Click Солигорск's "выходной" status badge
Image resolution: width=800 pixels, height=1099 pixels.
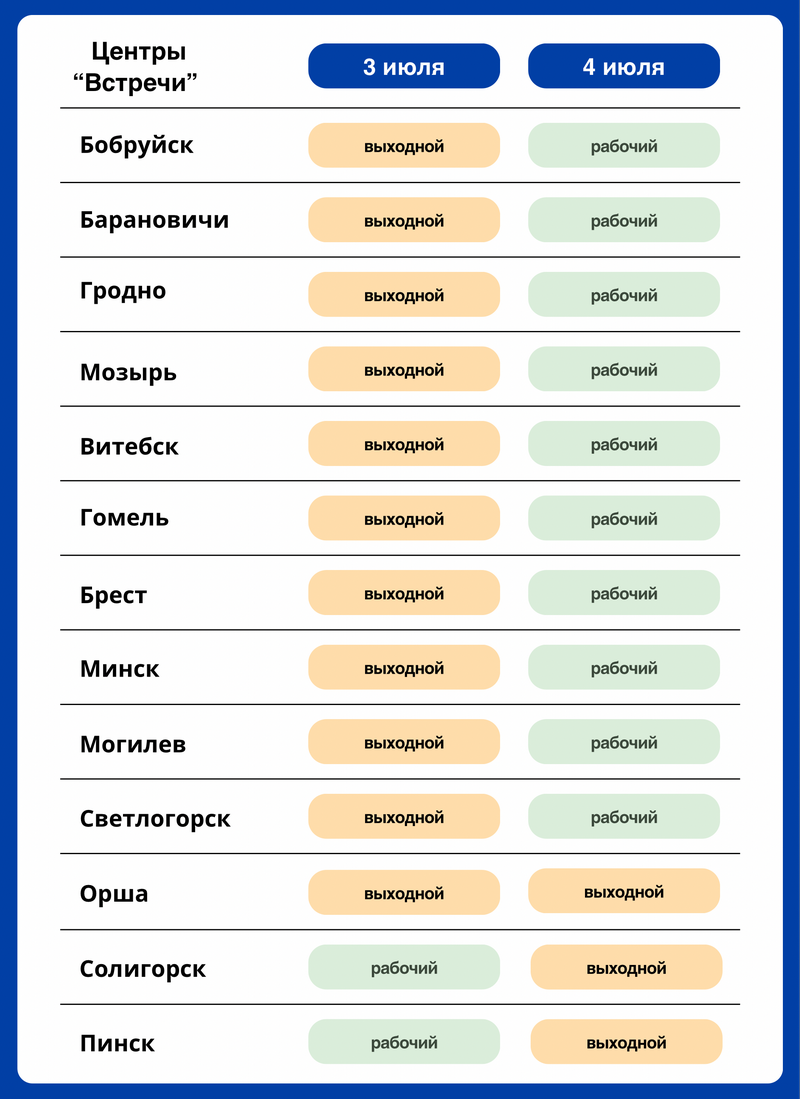pyautogui.click(x=626, y=968)
